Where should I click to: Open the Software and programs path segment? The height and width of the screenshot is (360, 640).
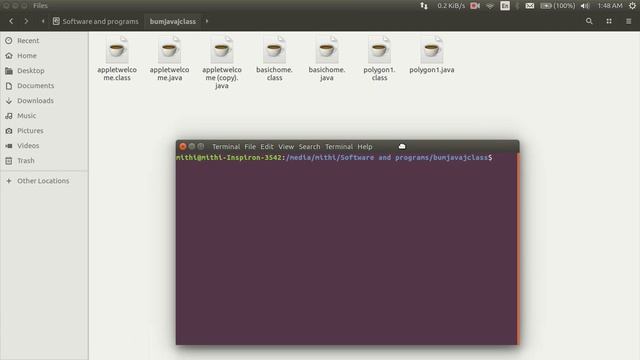[96, 21]
